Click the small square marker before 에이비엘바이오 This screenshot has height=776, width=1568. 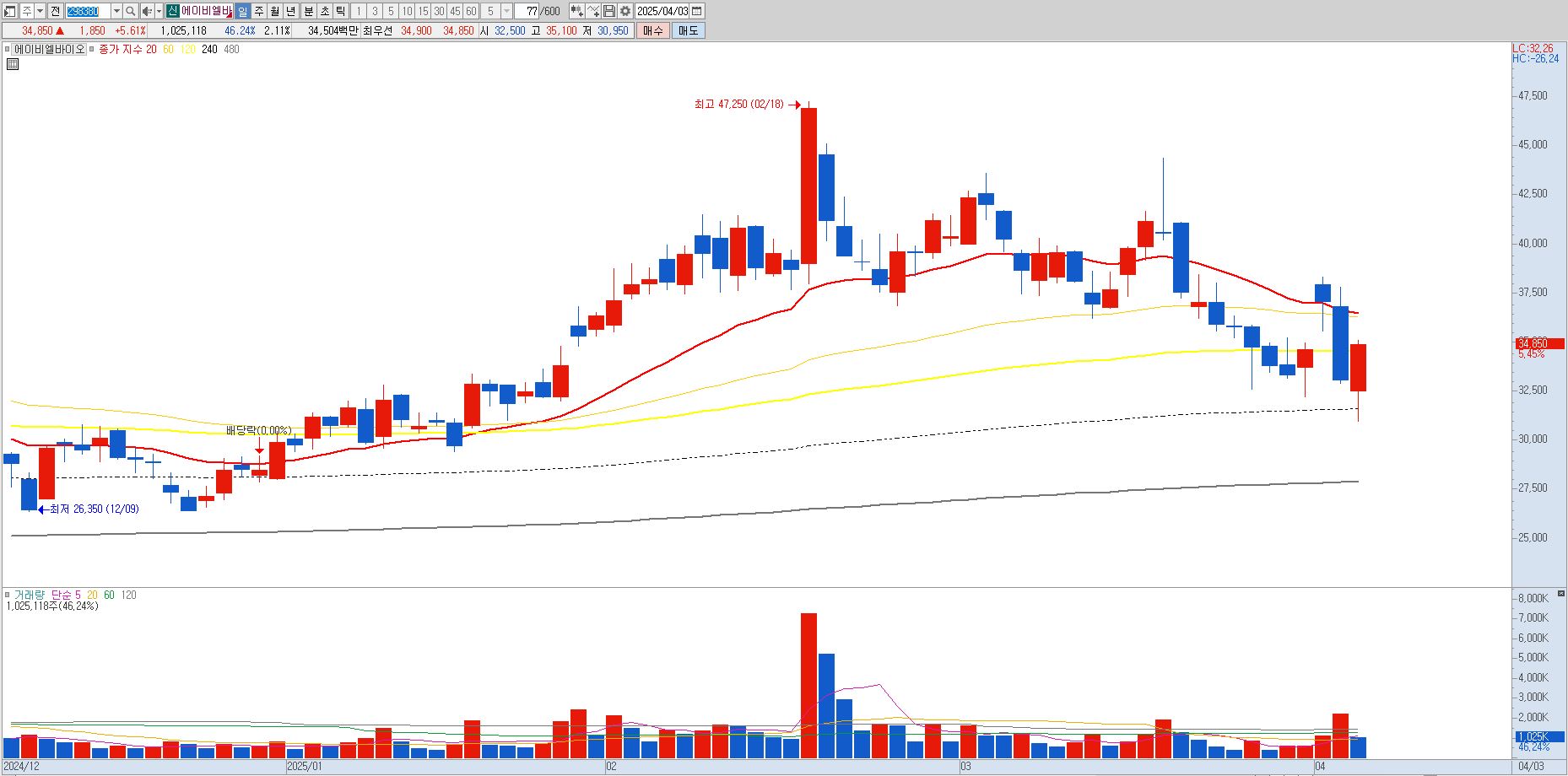pyautogui.click(x=8, y=49)
